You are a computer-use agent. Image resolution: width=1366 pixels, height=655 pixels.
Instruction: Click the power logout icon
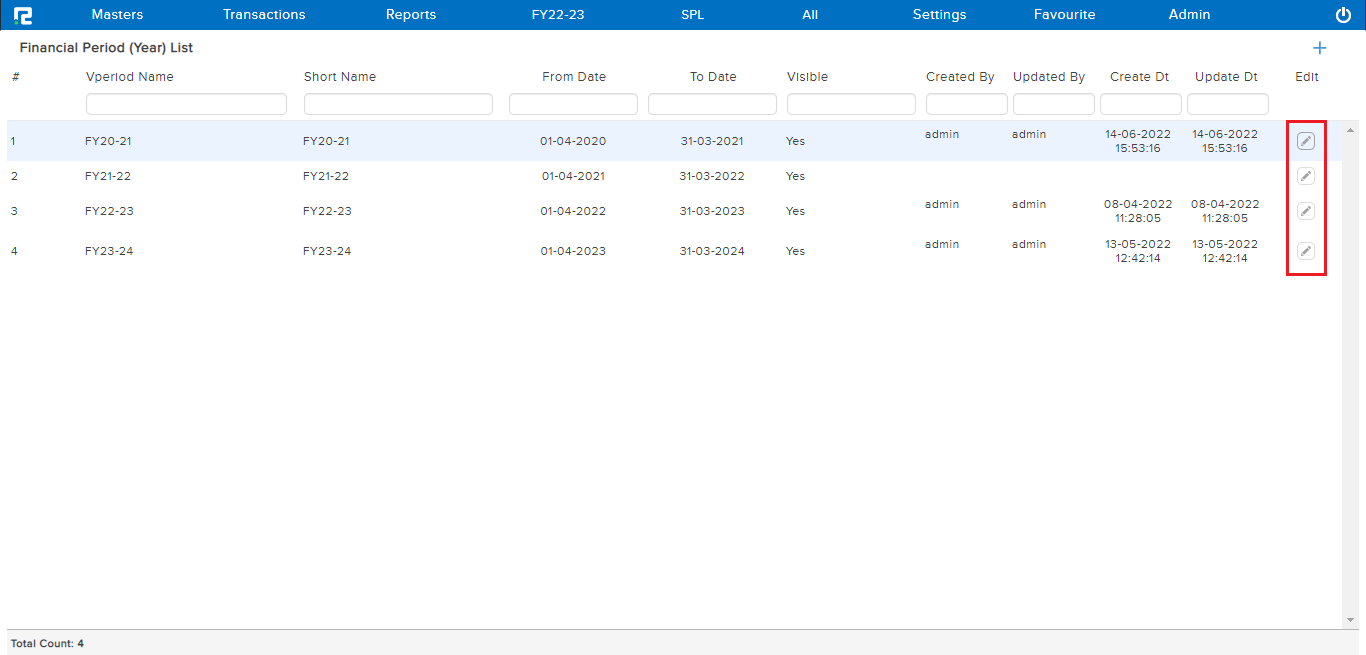(1343, 15)
